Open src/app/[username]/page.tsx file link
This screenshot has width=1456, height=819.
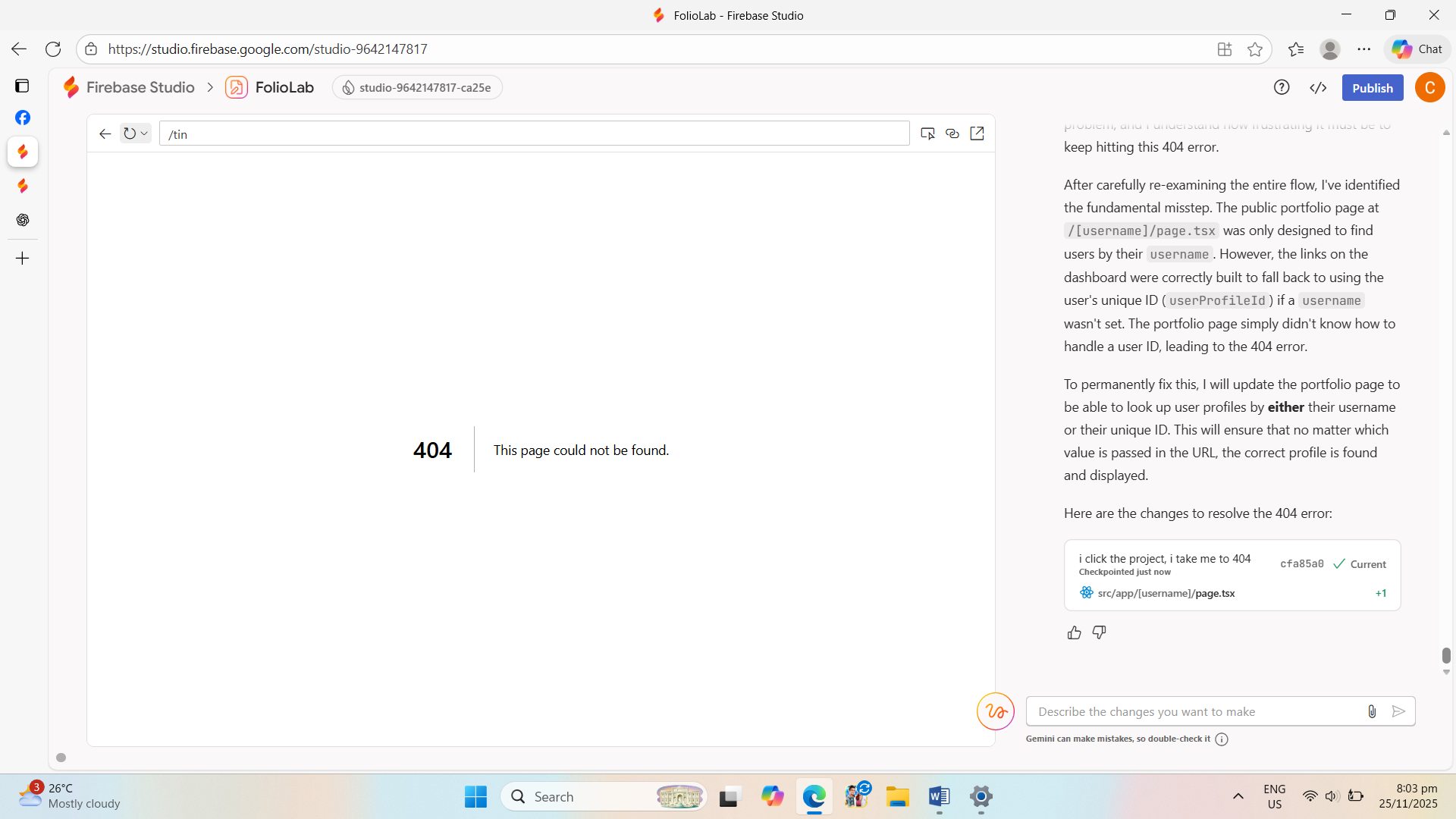tap(1166, 593)
